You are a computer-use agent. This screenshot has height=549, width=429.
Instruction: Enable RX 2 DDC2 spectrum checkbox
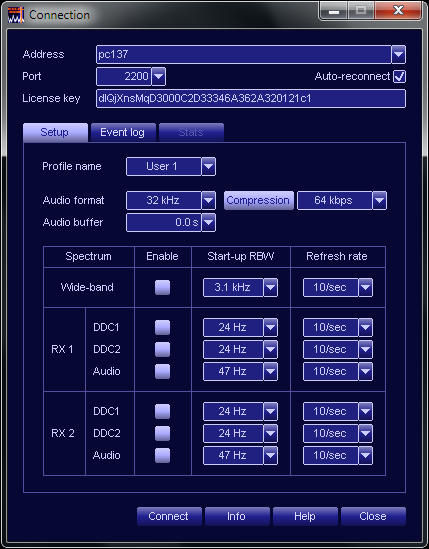pos(162,433)
